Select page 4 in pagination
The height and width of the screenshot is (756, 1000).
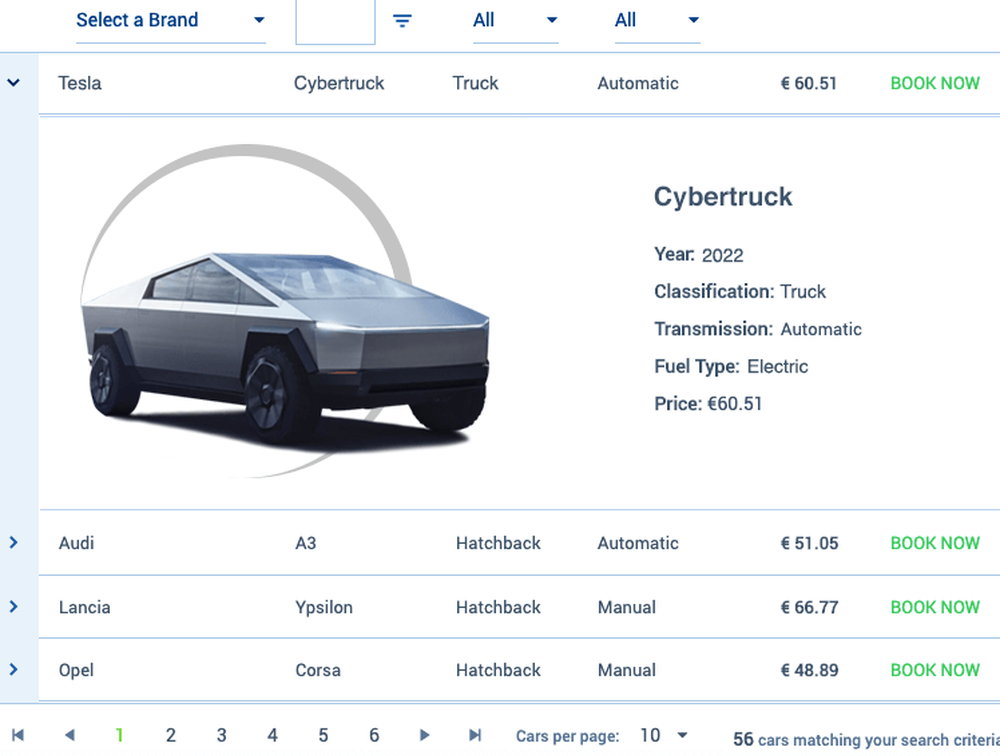pos(272,735)
